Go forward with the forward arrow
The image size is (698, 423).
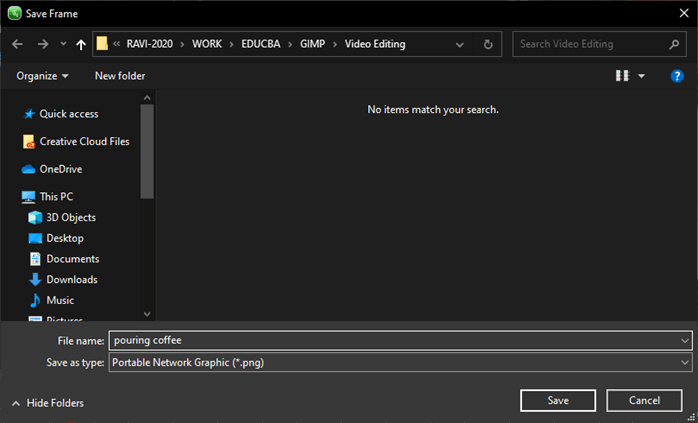[x=43, y=44]
